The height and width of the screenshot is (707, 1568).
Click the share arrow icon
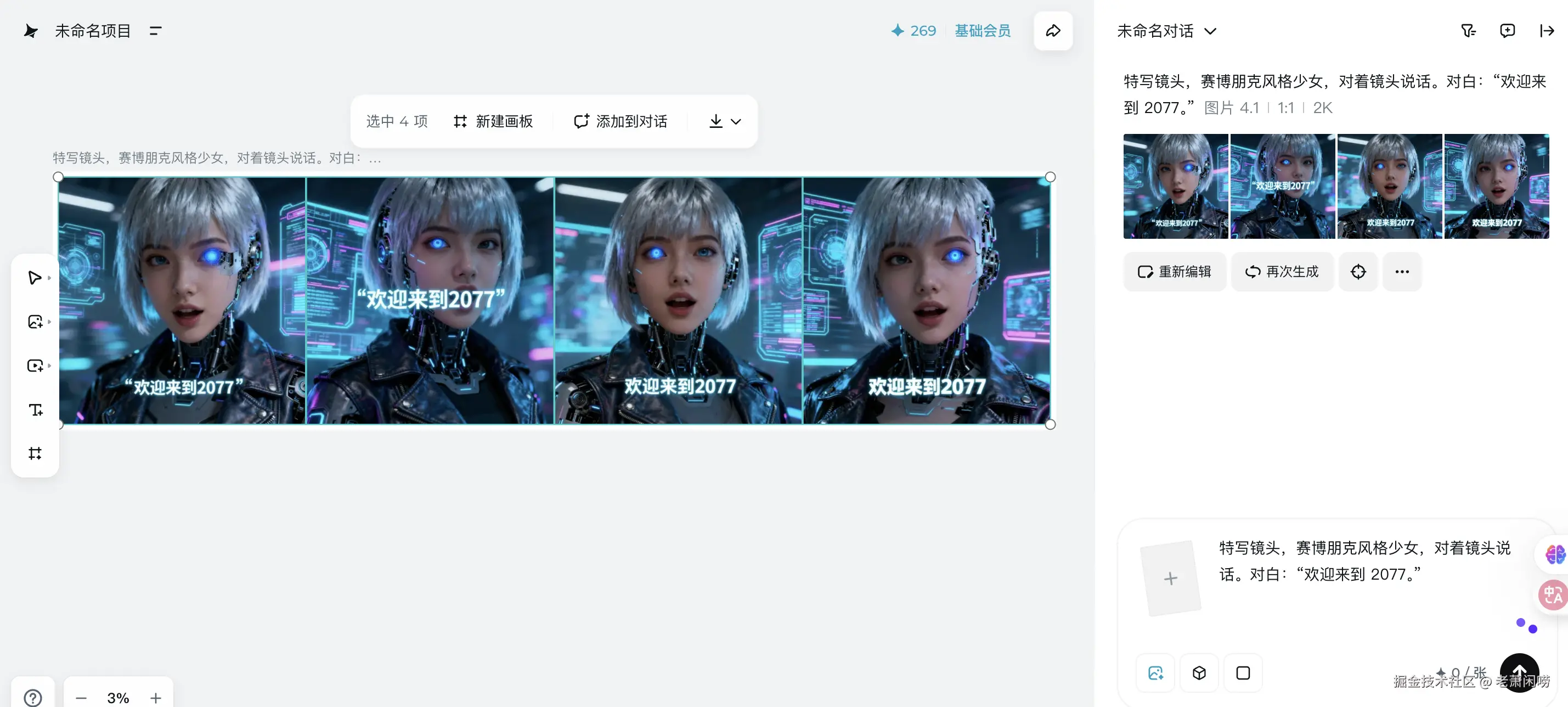click(x=1053, y=30)
